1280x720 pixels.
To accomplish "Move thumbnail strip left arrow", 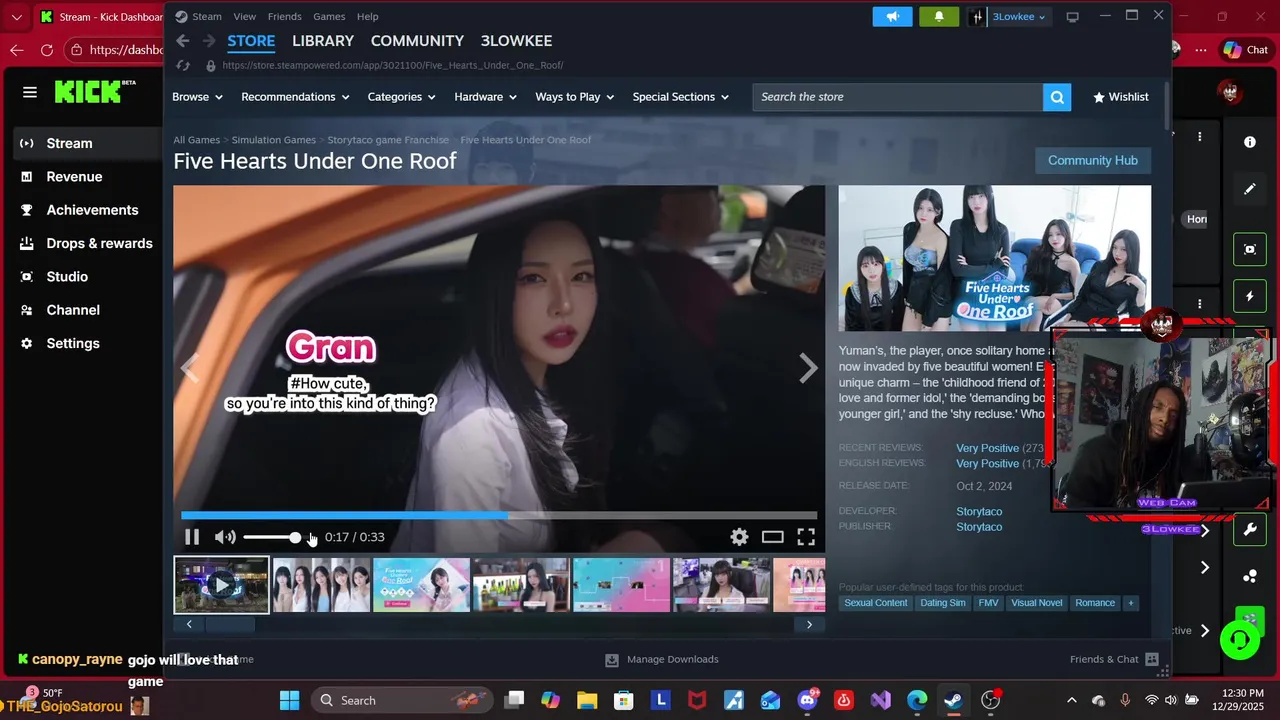I will click(189, 625).
